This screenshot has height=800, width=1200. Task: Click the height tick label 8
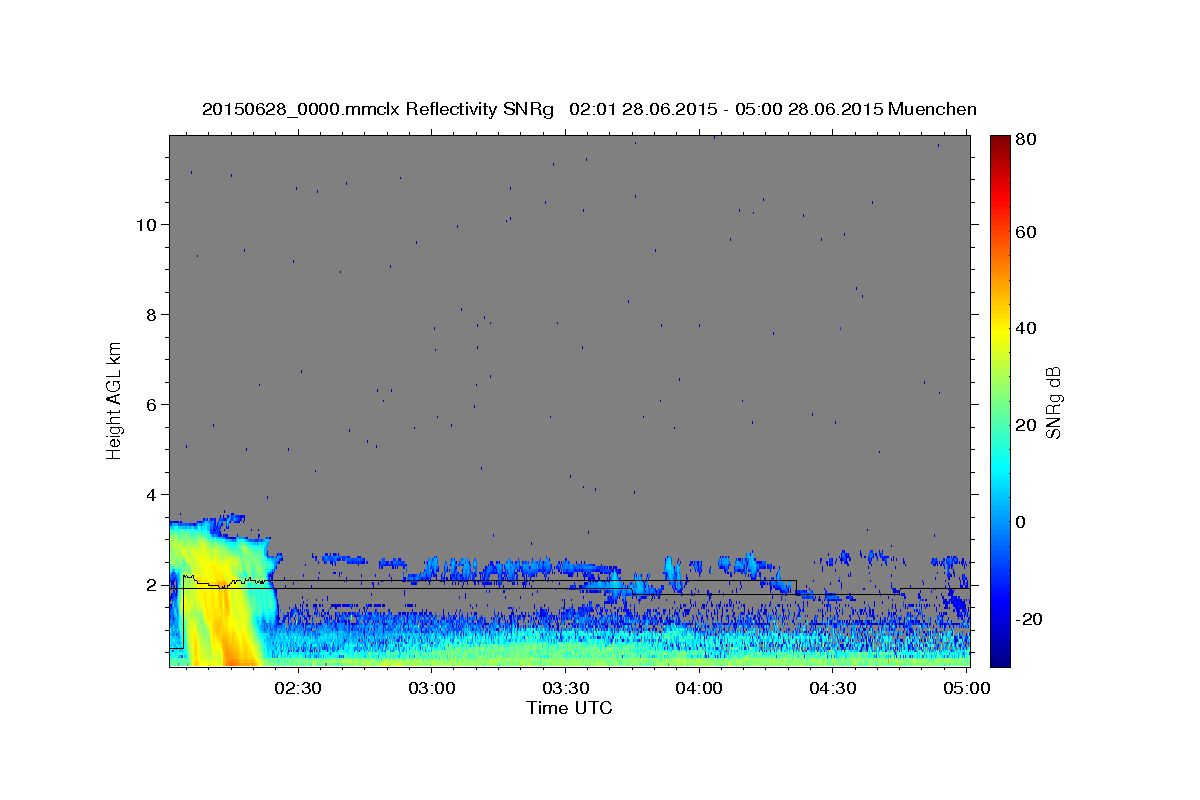tap(152, 315)
